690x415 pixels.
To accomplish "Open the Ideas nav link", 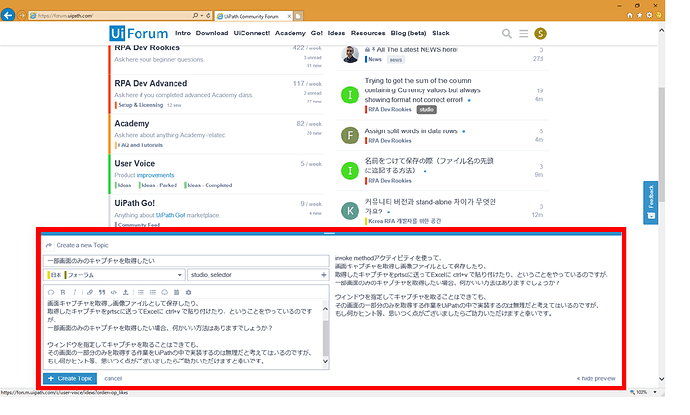I will click(336, 33).
